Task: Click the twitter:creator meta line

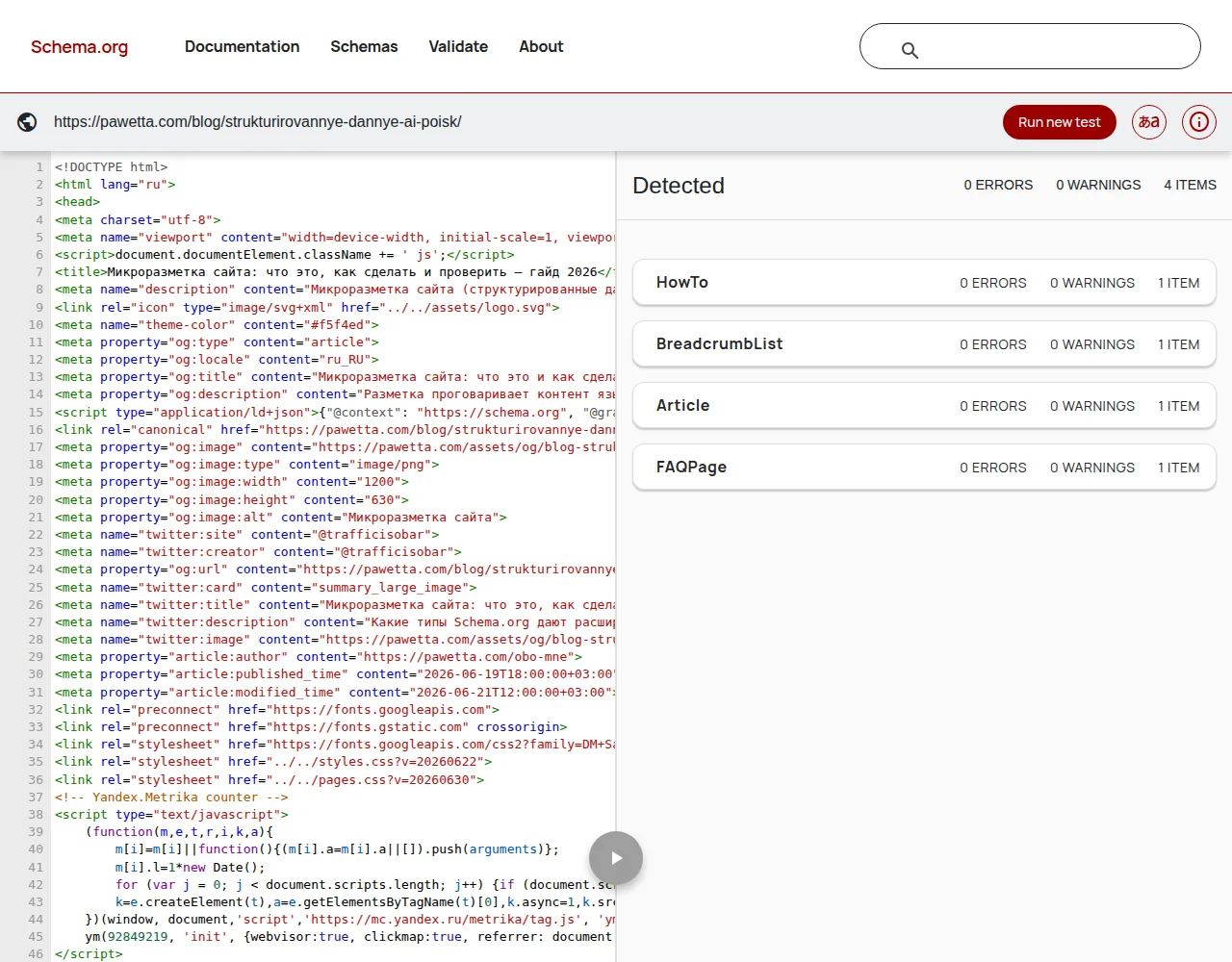Action: (x=258, y=551)
